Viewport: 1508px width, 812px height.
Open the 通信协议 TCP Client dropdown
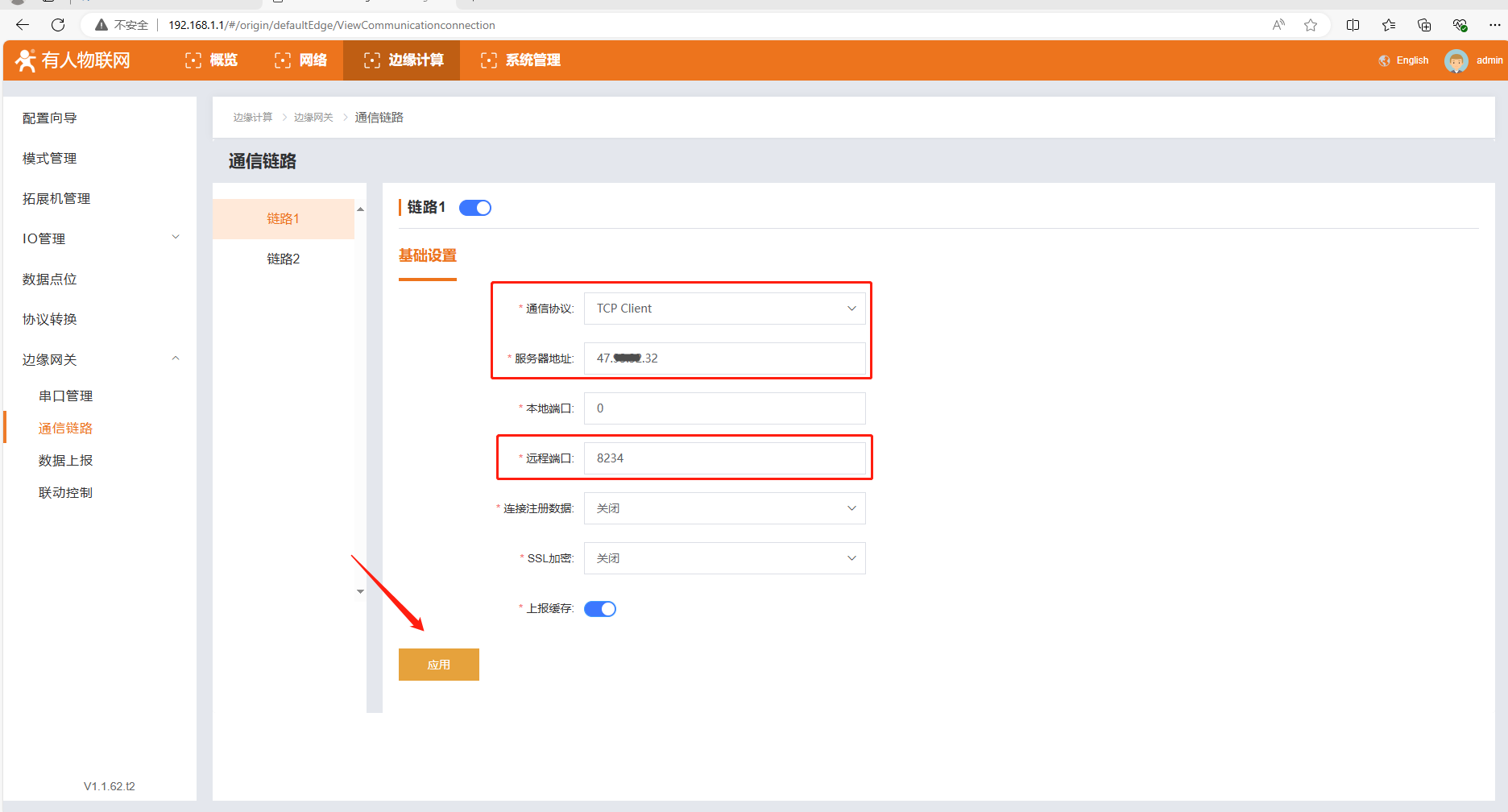pos(724,309)
